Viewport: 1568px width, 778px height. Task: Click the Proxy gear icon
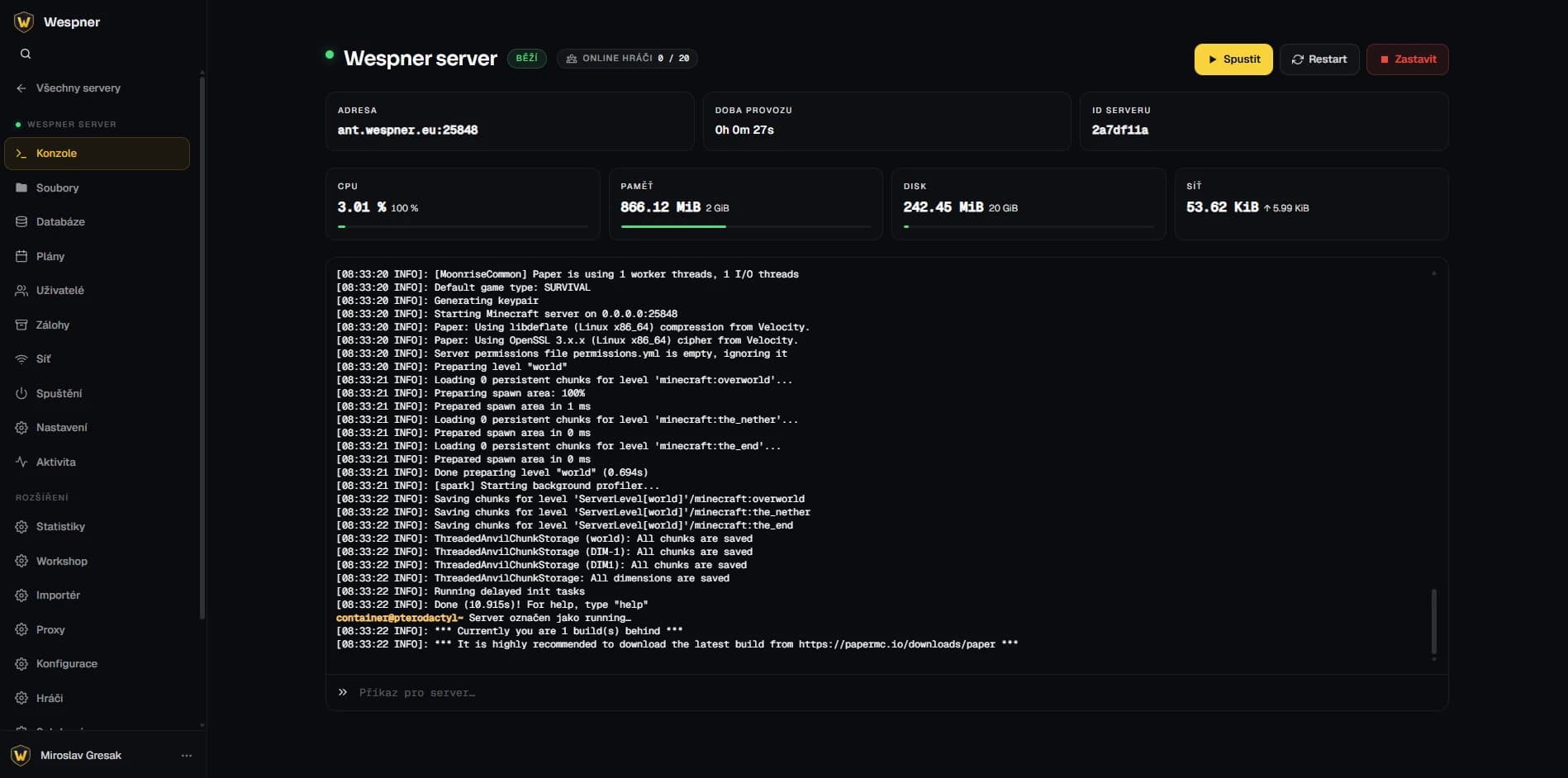(x=21, y=630)
